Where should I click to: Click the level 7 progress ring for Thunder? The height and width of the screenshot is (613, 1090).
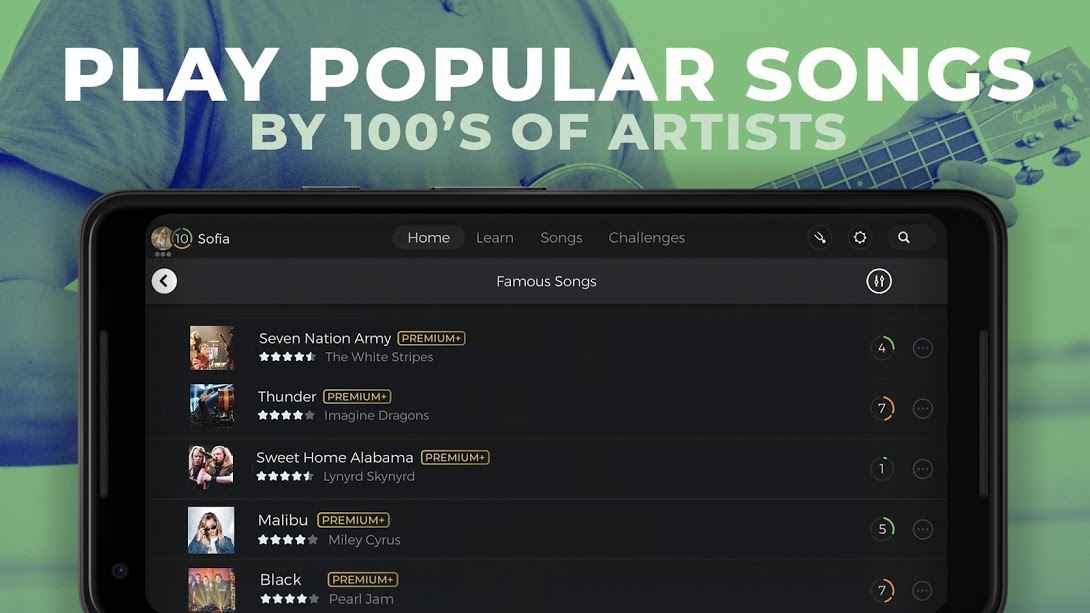coord(882,409)
